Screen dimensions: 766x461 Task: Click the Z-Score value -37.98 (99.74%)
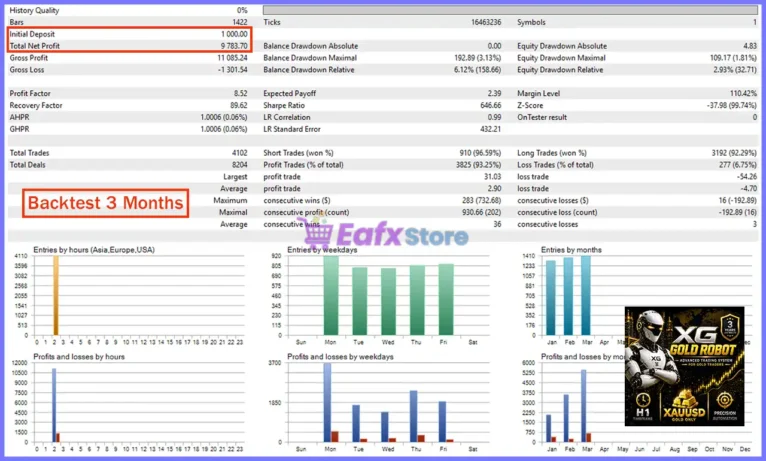732,105
